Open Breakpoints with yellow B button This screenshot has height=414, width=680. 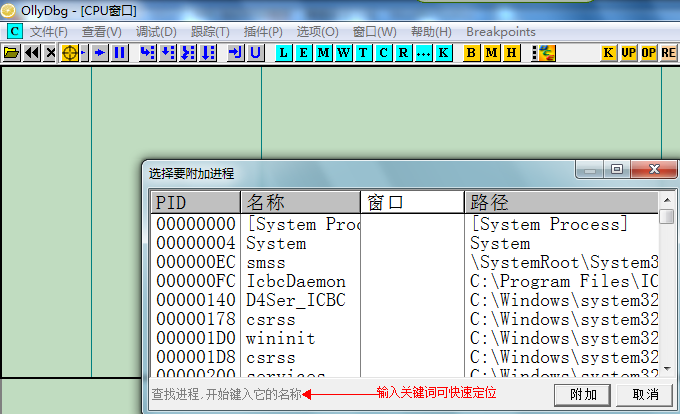click(x=471, y=53)
